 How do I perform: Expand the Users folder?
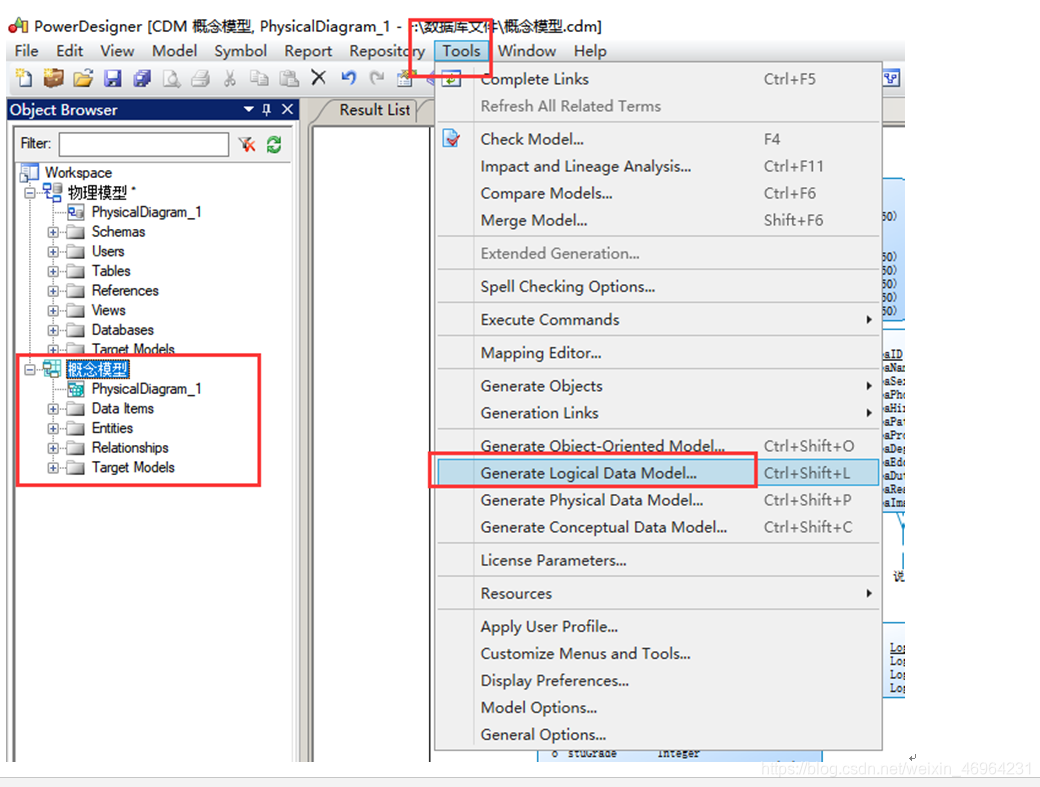coord(52,252)
